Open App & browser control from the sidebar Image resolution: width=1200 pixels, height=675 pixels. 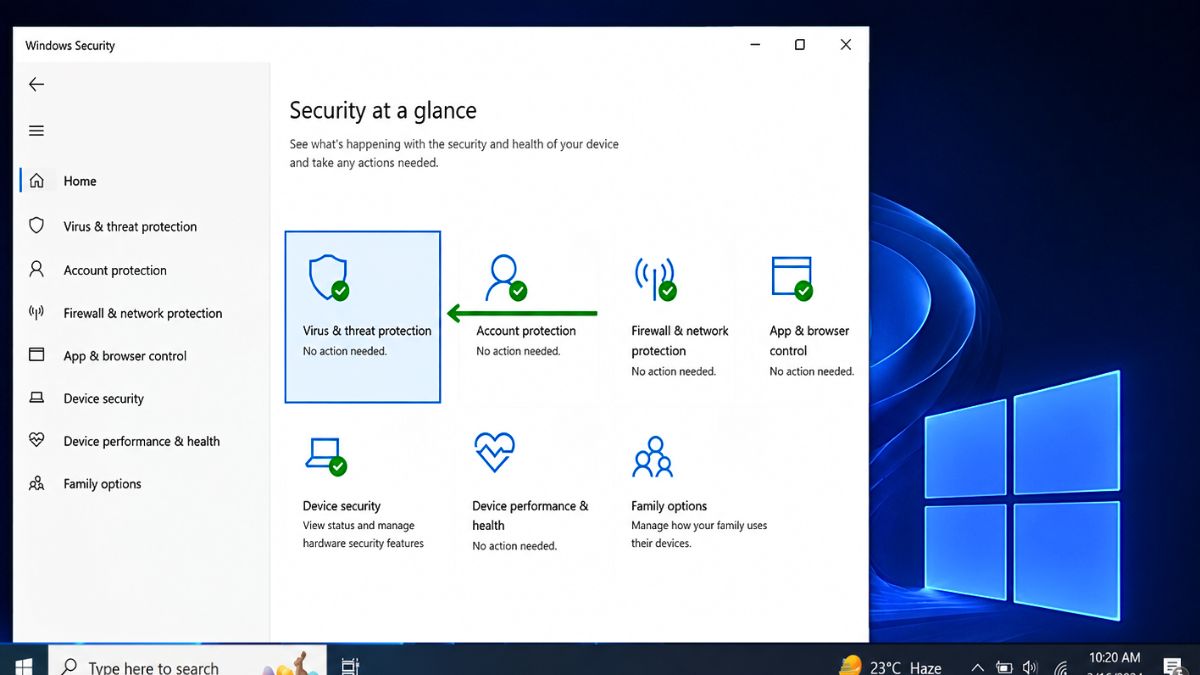(x=125, y=356)
